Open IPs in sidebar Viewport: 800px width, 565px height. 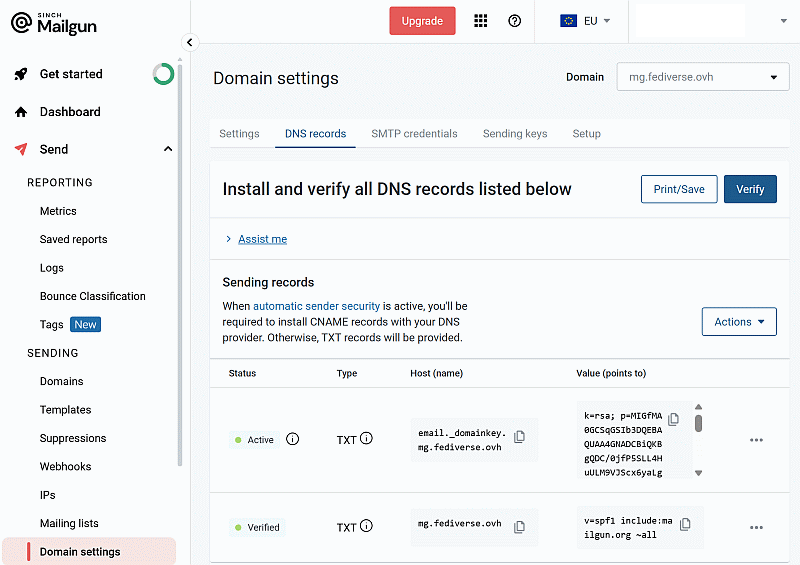coord(47,495)
